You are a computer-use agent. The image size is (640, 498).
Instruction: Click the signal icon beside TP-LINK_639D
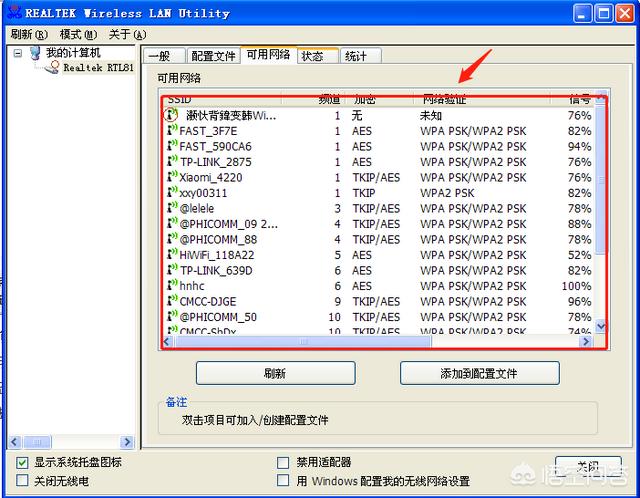(x=172, y=270)
